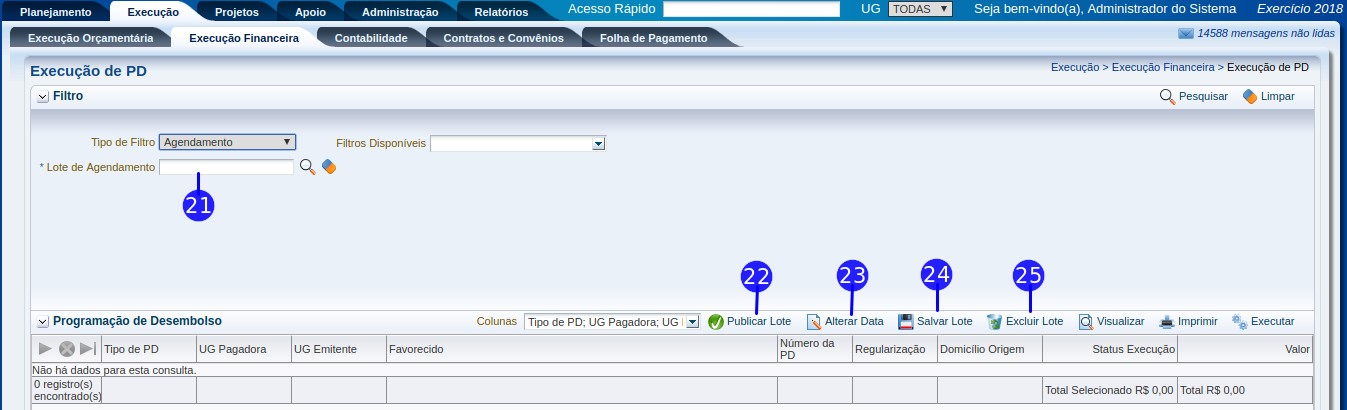Click the Alterar Data icon
Screen dimensions: 1347x410
(814, 322)
